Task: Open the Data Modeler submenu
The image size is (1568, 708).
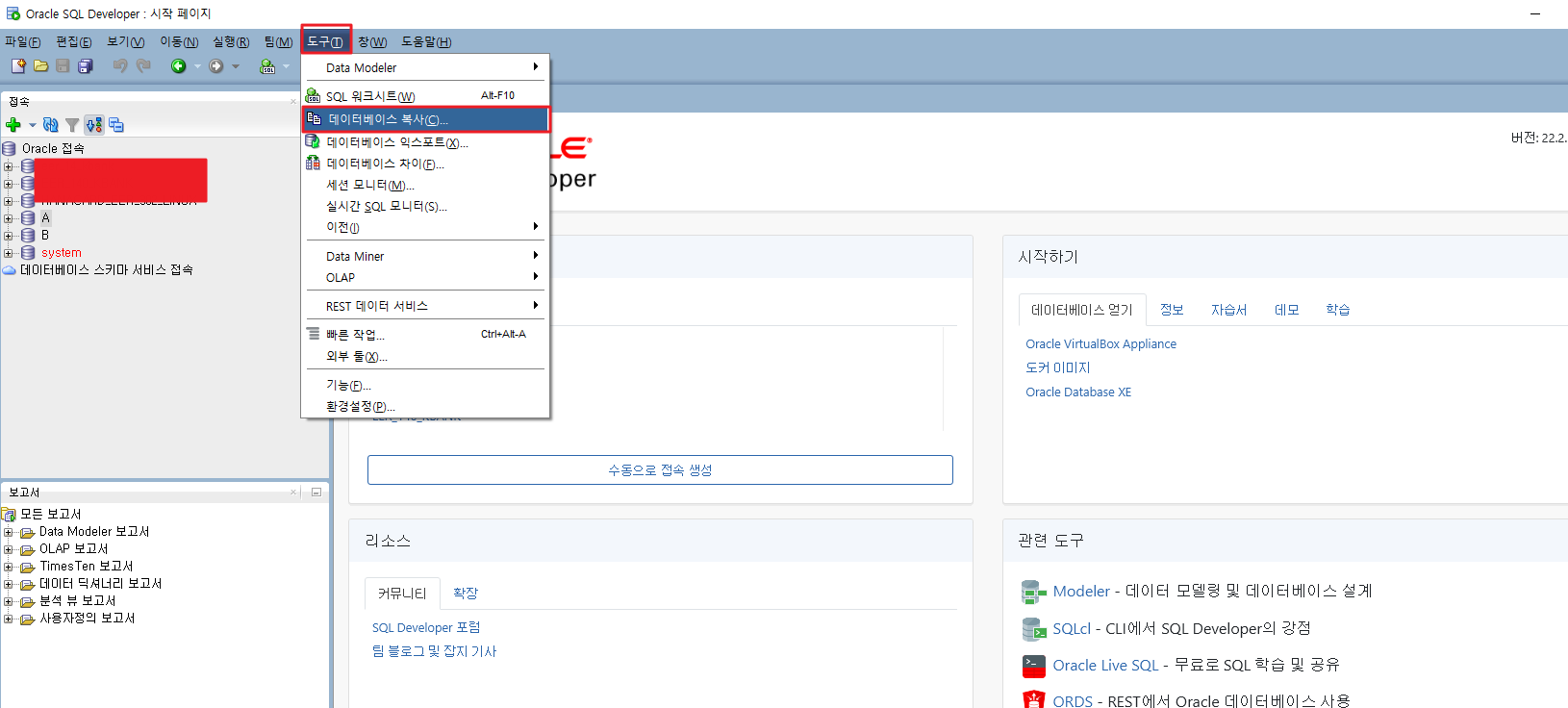Action: pyautogui.click(x=425, y=67)
